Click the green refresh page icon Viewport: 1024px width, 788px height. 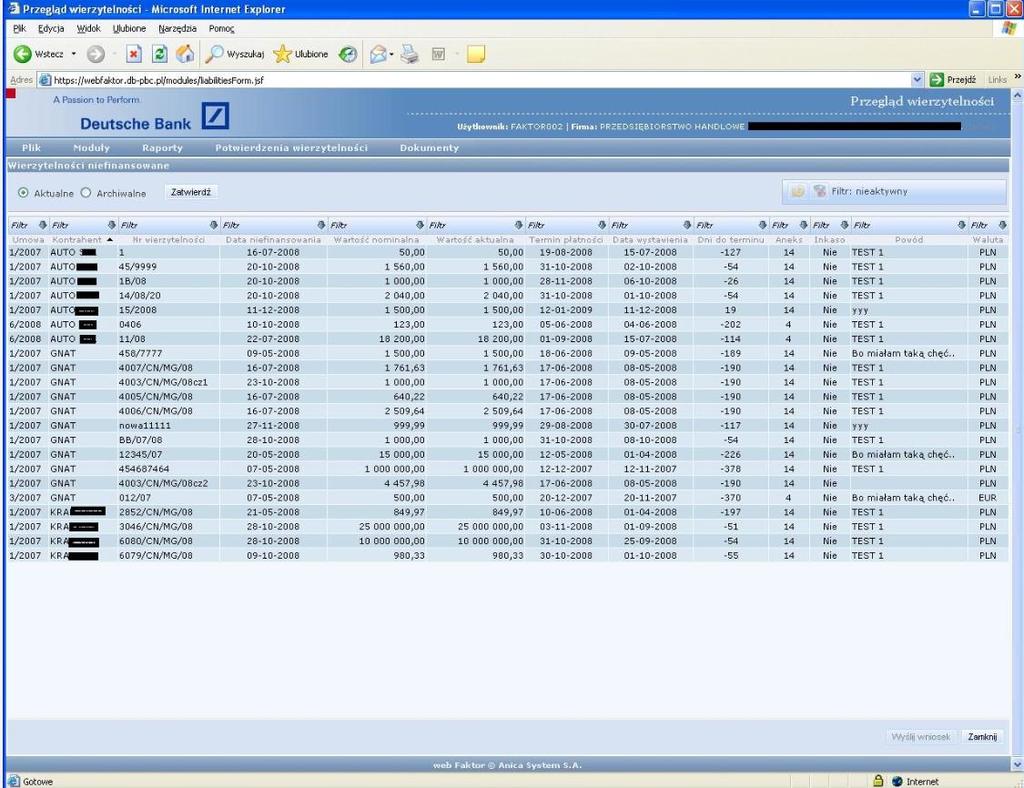tap(159, 54)
